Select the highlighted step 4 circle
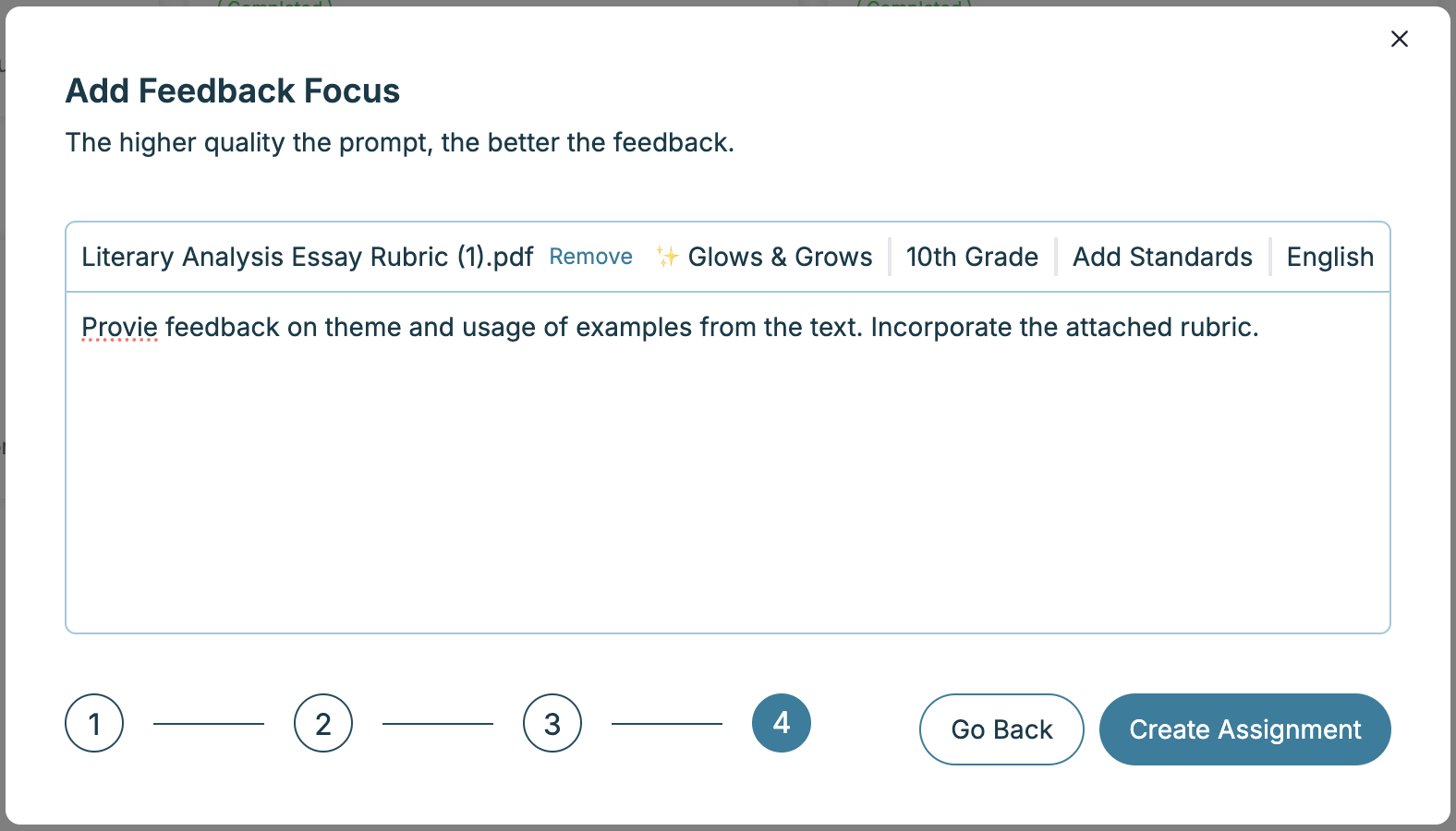Viewport: 1456px width, 831px height. 782,723
